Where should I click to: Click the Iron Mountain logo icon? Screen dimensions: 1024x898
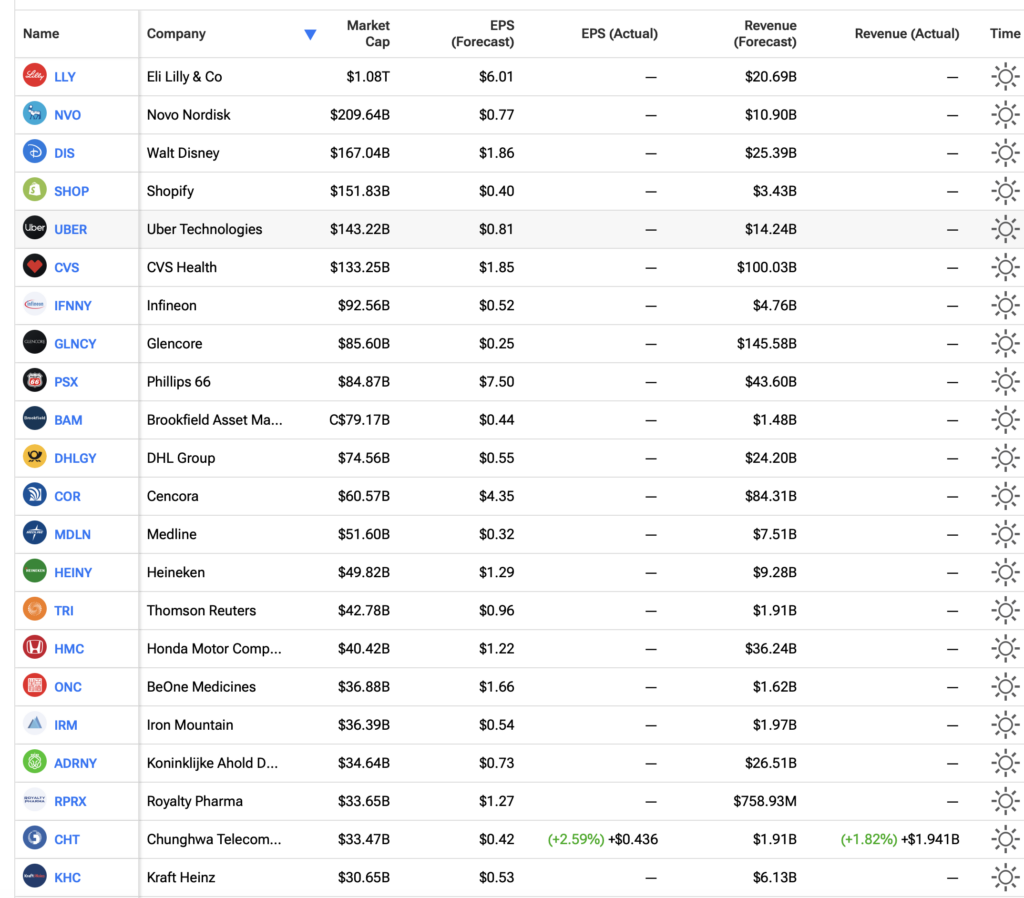[x=35, y=724]
